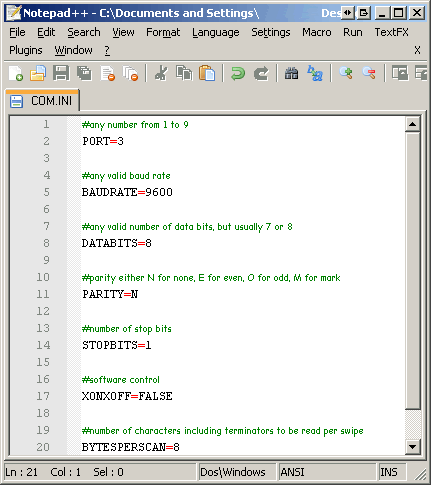Open the Format menu

(163, 32)
